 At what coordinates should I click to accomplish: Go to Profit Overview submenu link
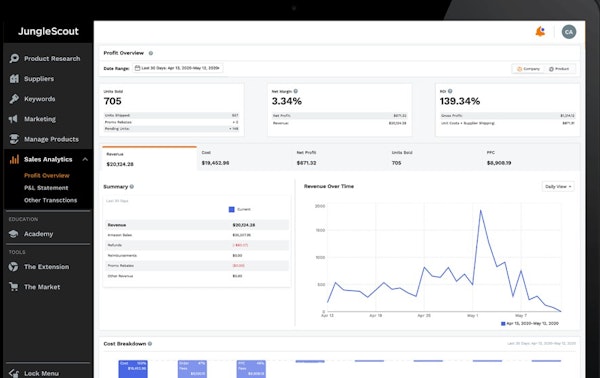47,176
